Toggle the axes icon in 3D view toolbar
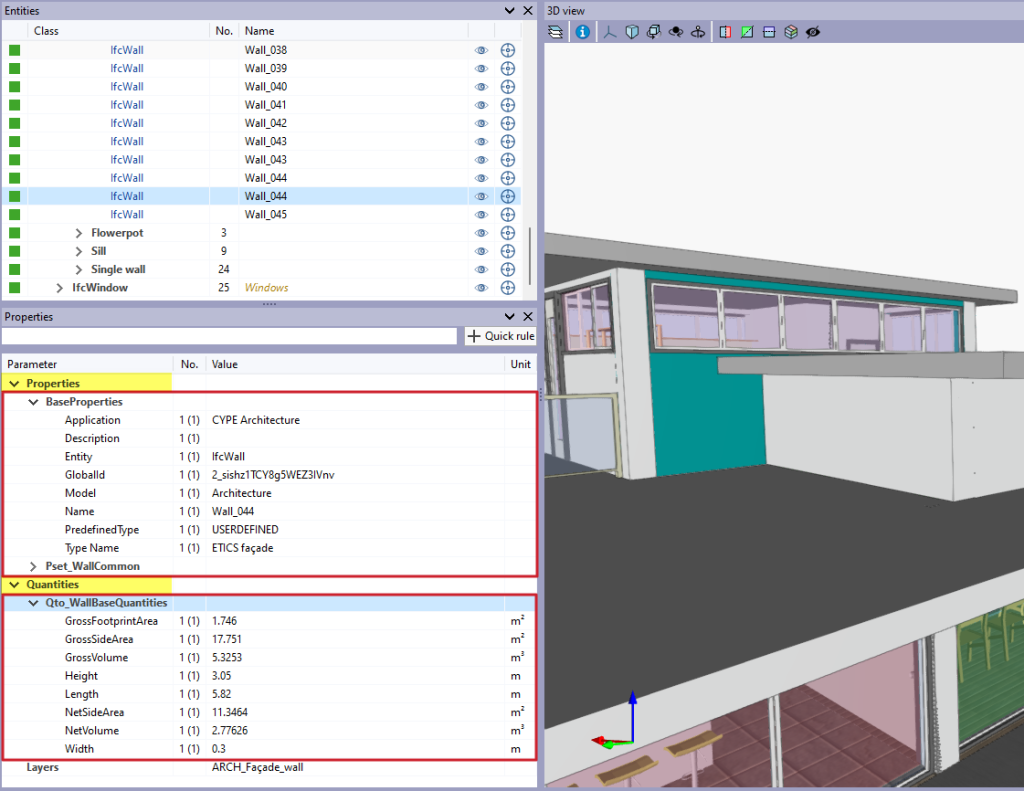This screenshot has width=1024, height=791. pos(610,32)
